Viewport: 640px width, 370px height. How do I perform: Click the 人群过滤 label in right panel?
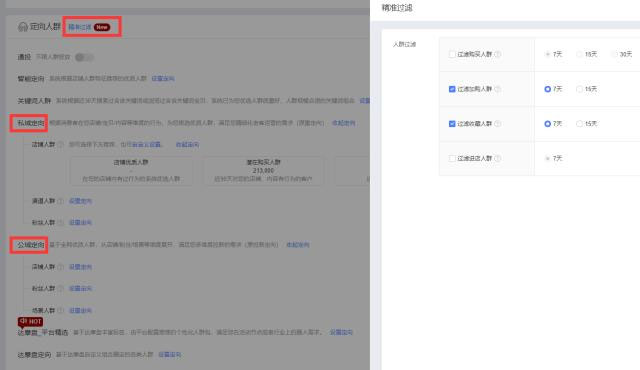point(404,44)
